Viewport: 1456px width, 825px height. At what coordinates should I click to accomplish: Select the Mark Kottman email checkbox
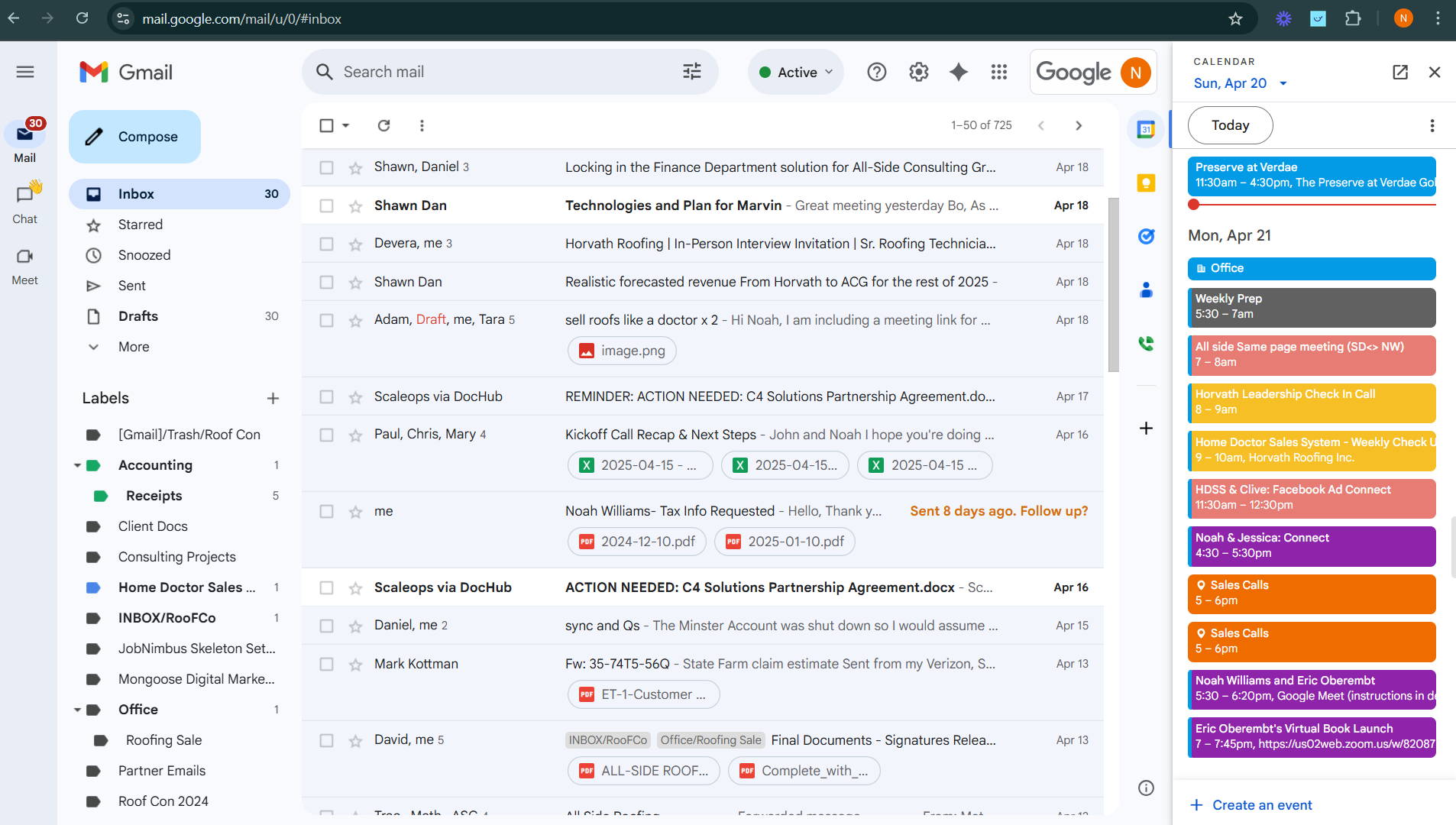tap(326, 664)
